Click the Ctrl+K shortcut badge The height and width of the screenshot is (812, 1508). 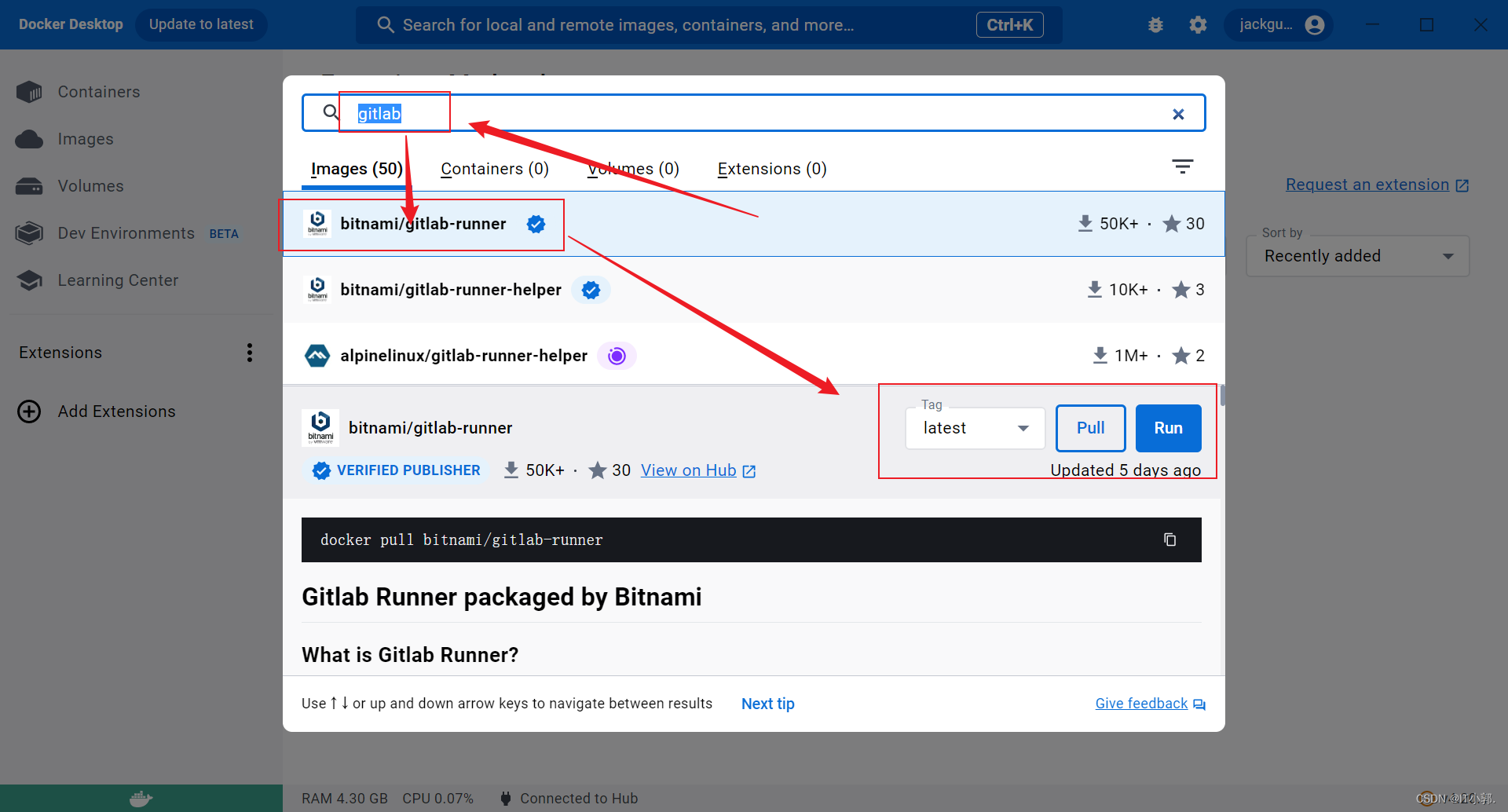click(x=1009, y=25)
